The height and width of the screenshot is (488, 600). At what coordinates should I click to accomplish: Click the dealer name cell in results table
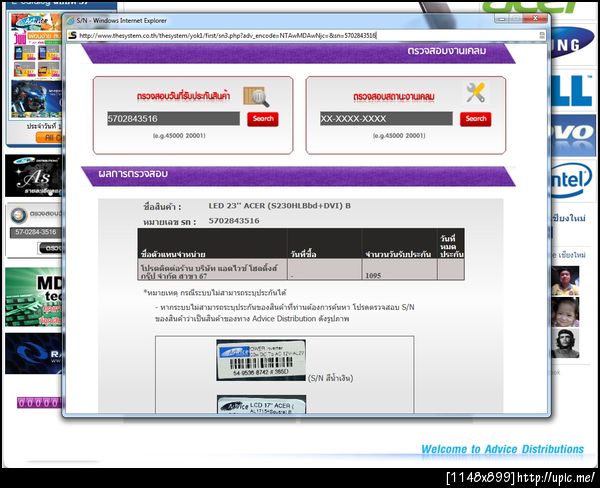point(212,270)
